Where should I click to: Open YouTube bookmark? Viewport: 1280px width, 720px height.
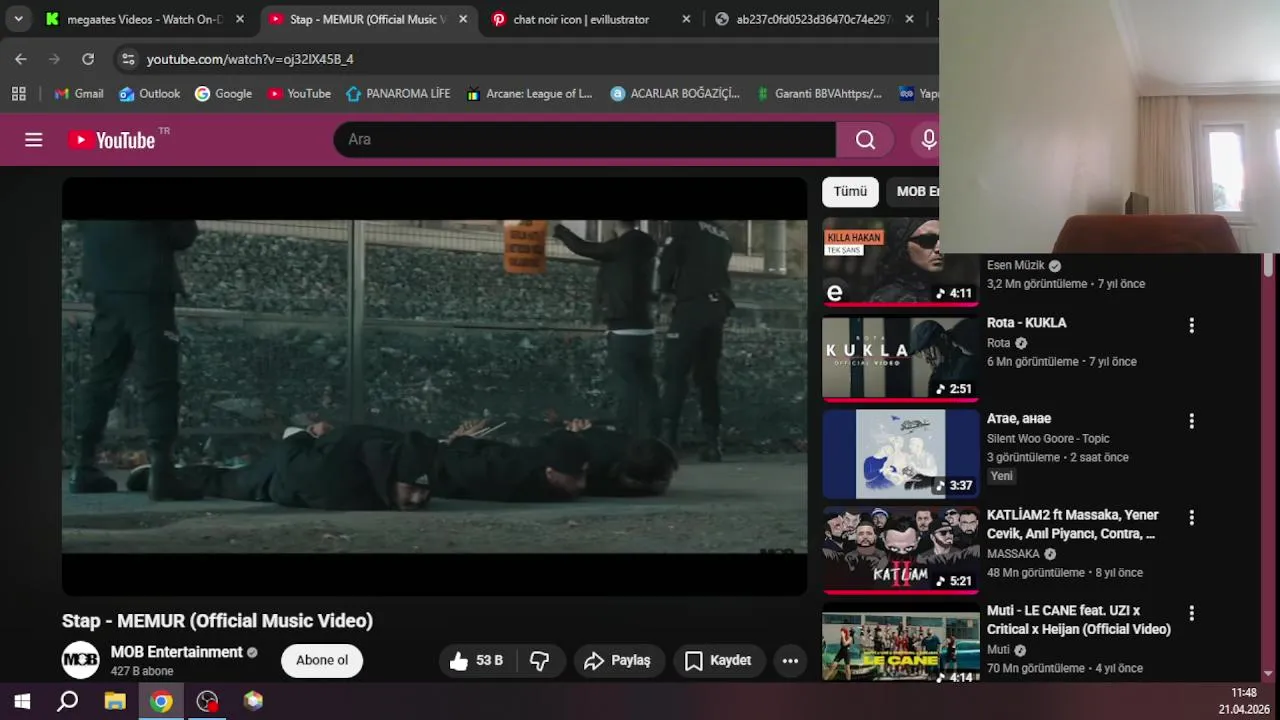[x=299, y=93]
